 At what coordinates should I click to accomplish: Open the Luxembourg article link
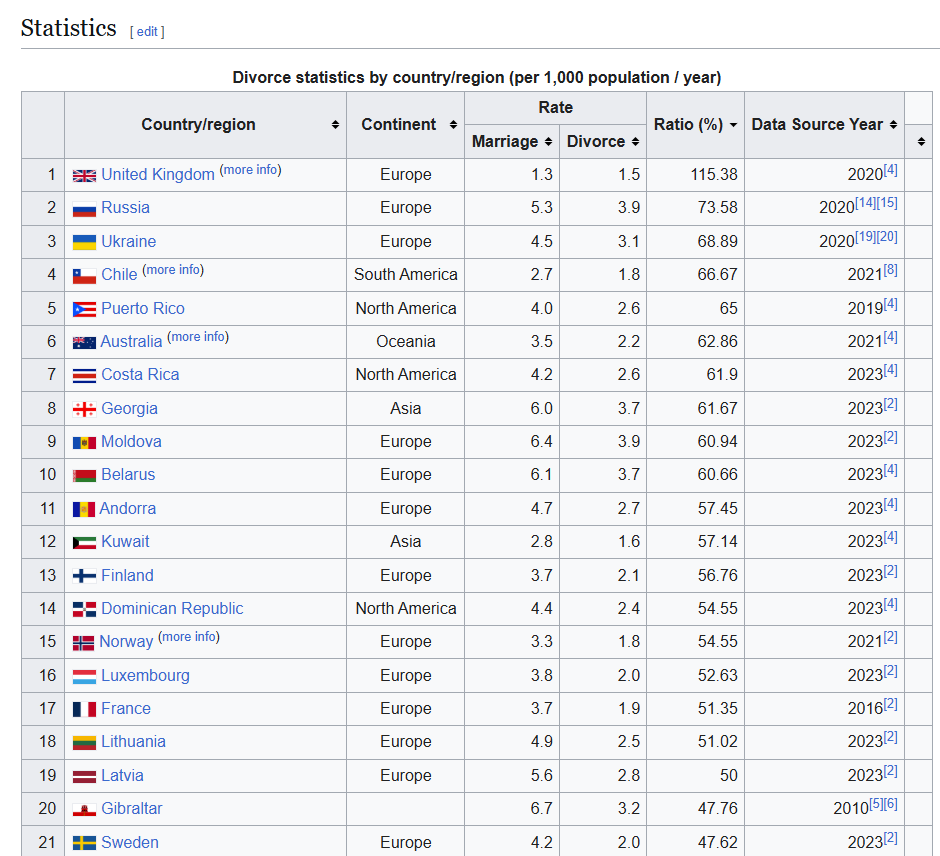[x=145, y=676]
